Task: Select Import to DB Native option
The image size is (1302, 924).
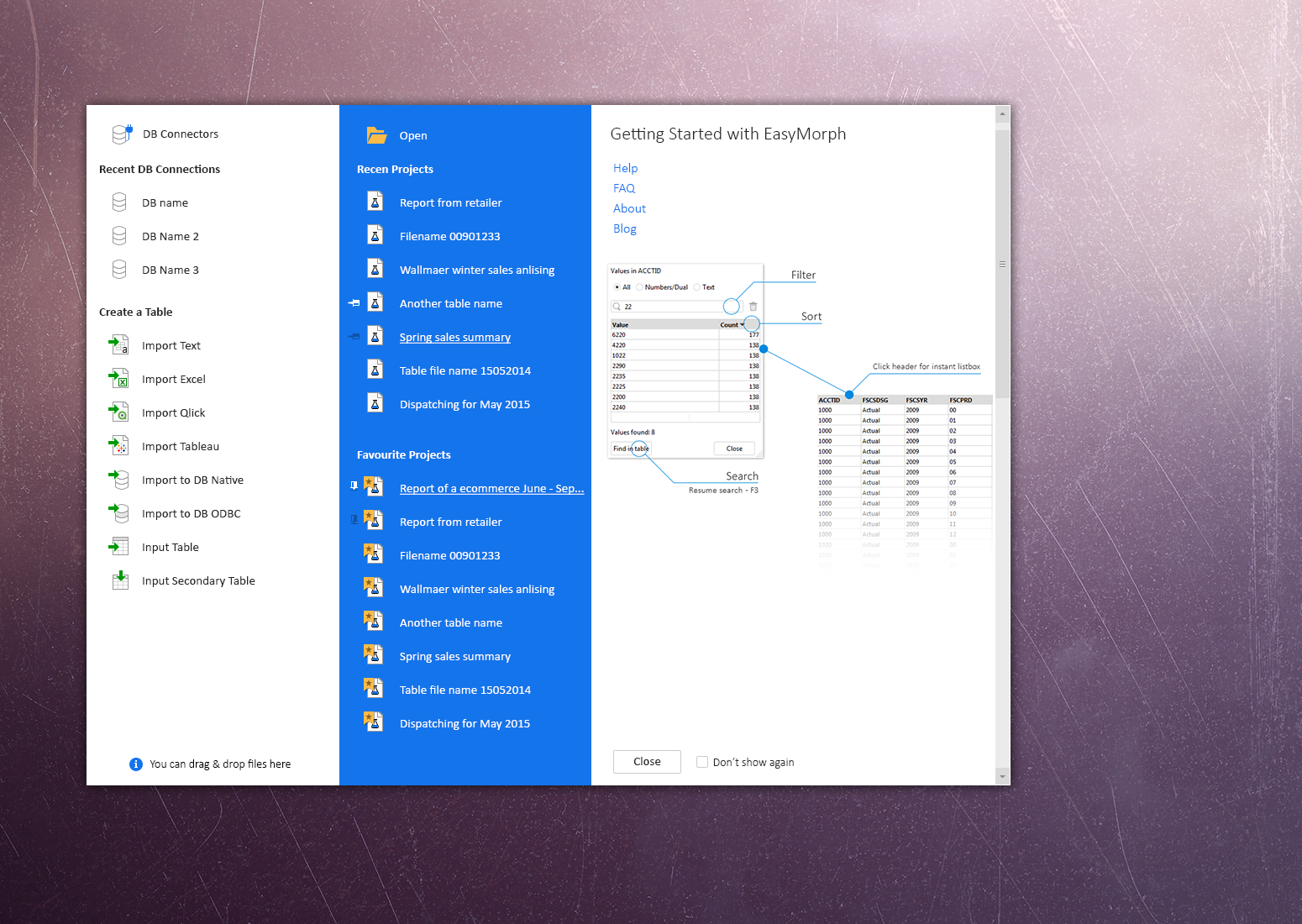Action: (x=192, y=480)
